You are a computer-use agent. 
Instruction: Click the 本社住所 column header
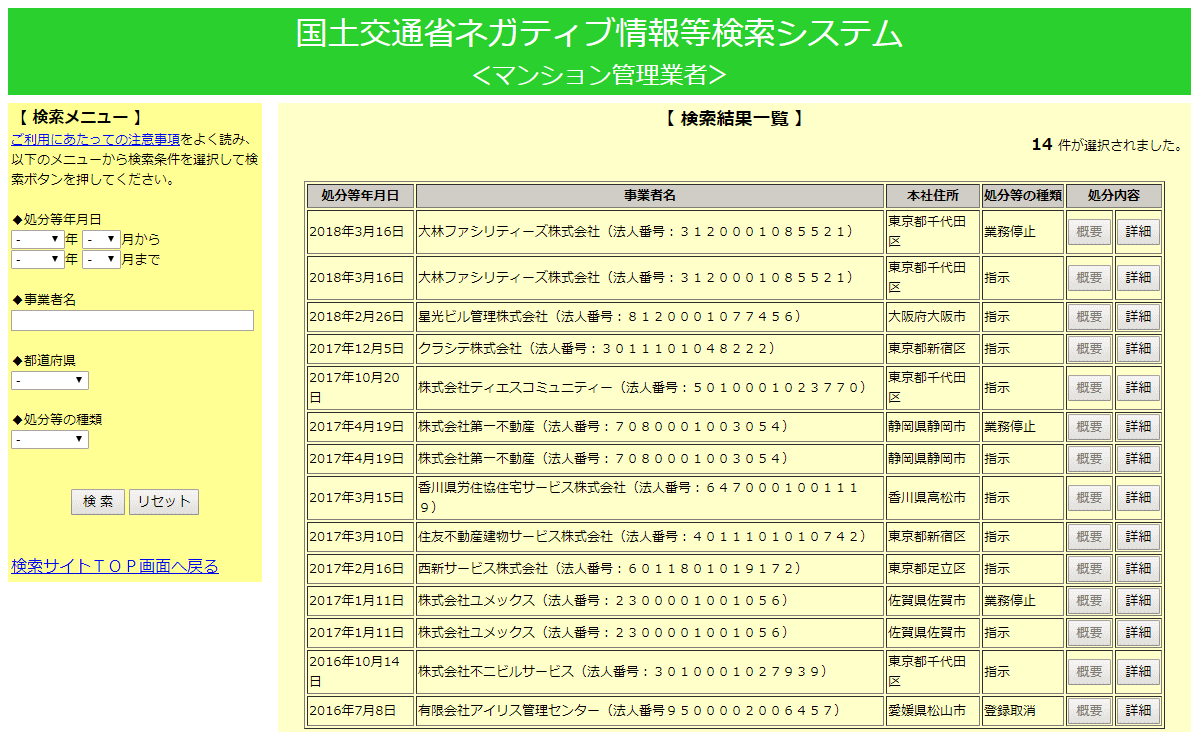tap(933, 196)
